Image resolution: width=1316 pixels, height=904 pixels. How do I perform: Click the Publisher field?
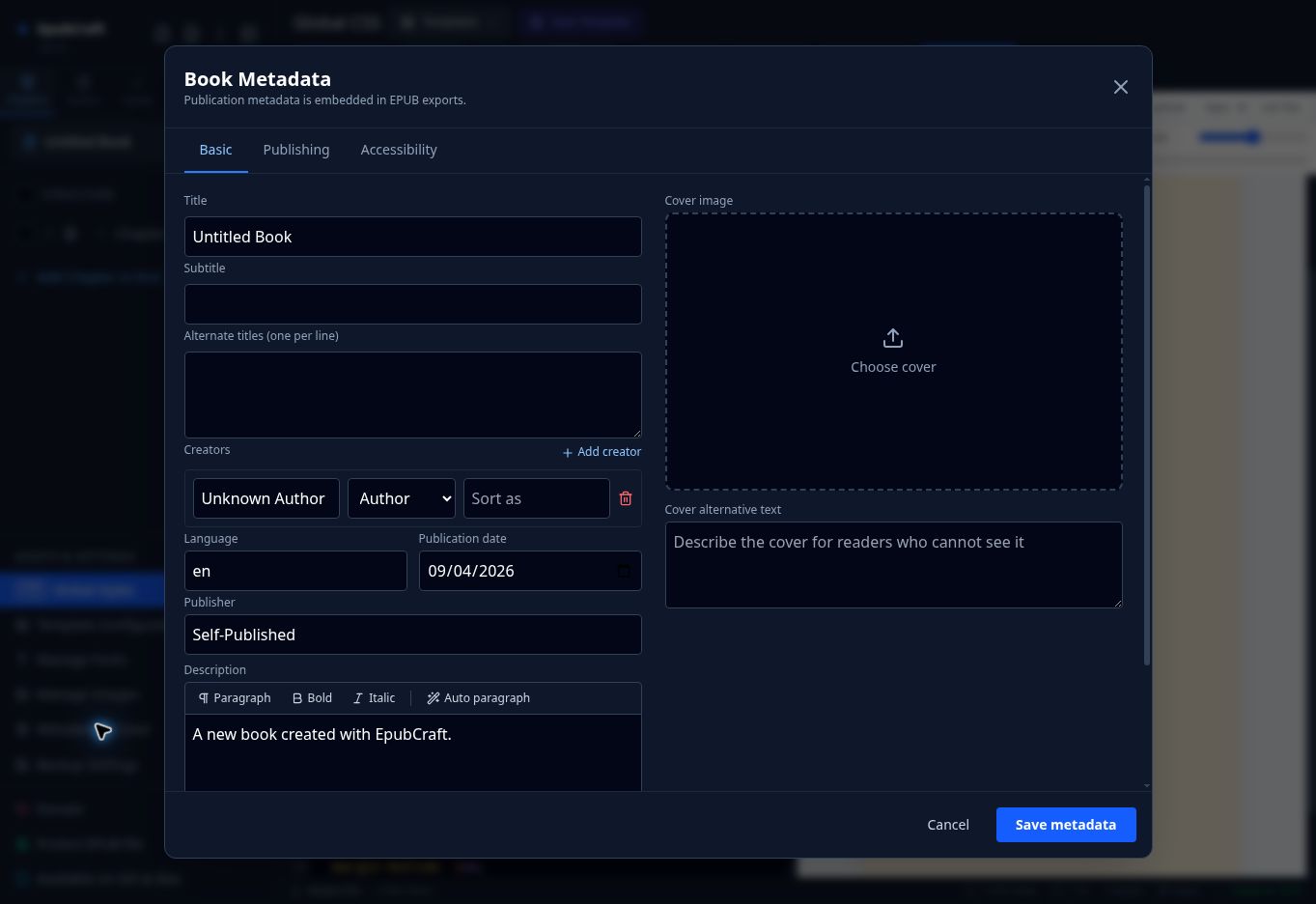point(412,635)
